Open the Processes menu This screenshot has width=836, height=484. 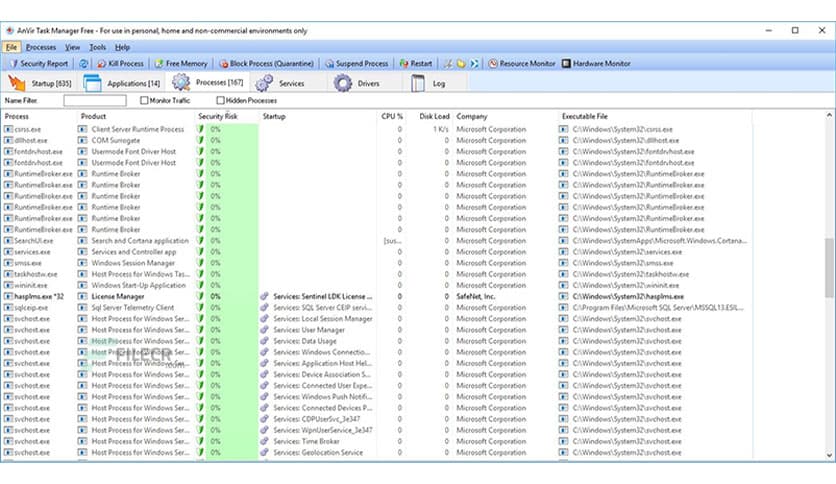click(41, 47)
